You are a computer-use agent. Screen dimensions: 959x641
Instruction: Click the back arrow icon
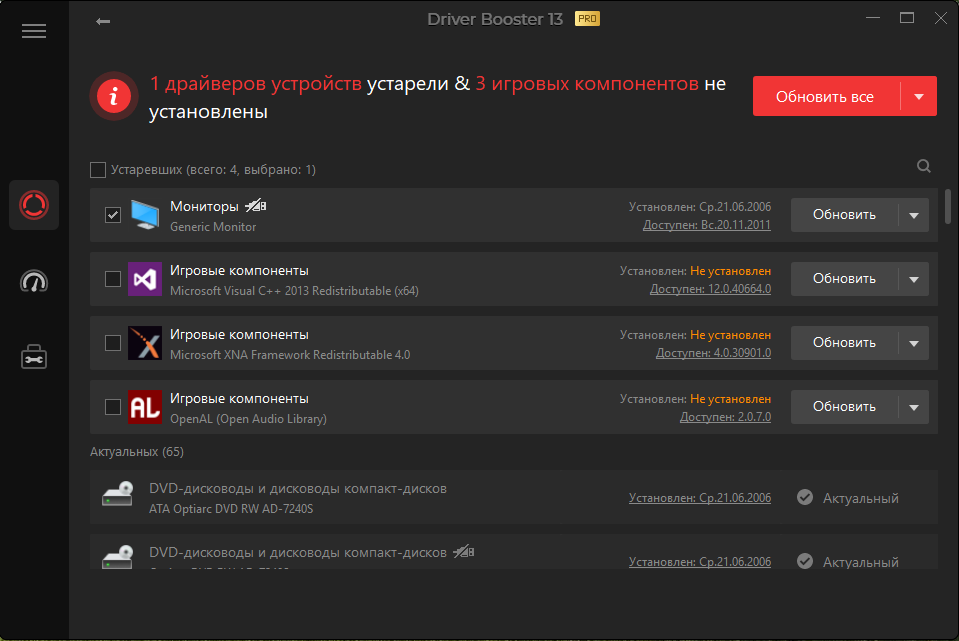point(103,21)
